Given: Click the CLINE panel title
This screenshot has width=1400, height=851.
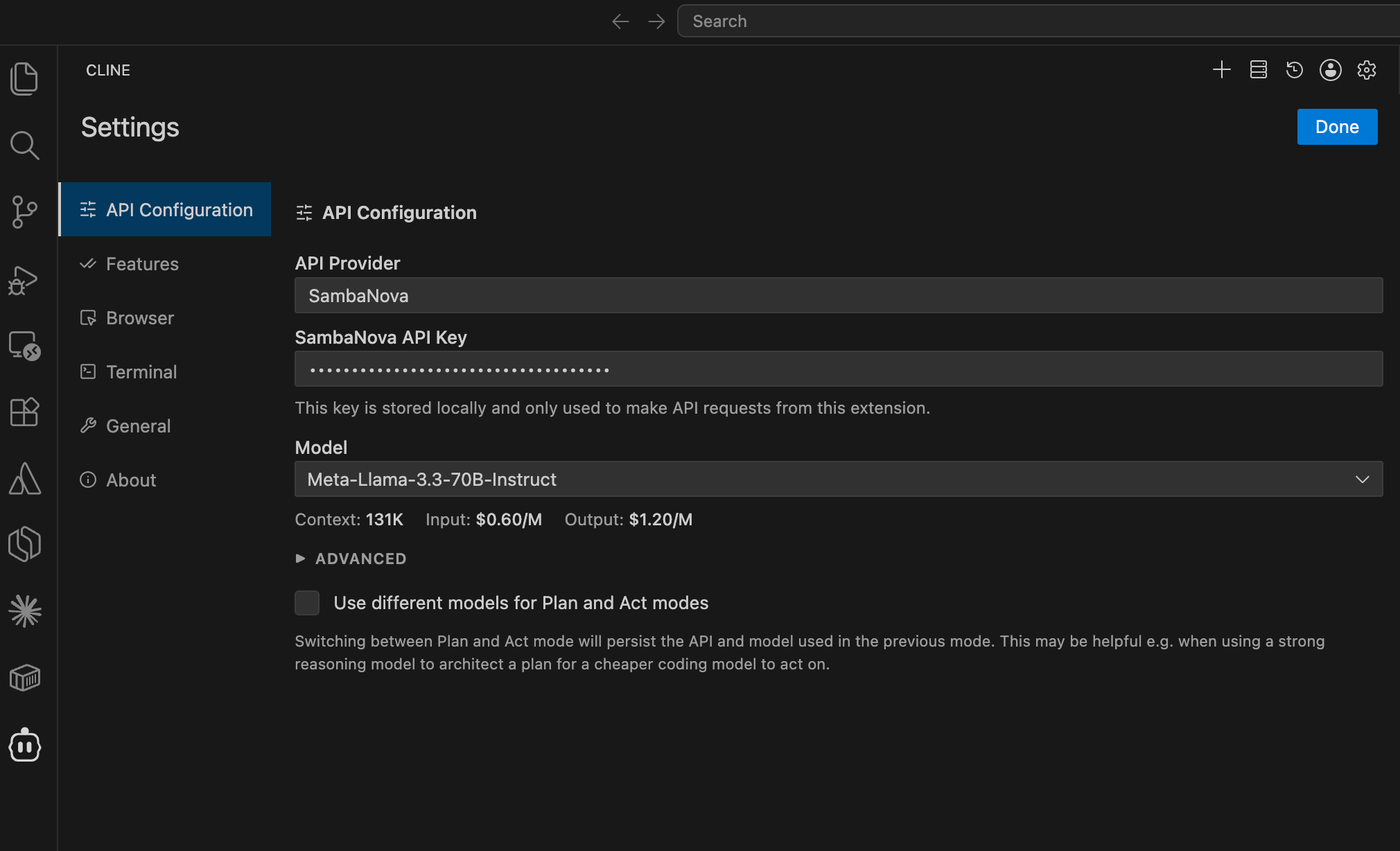Looking at the screenshot, I should coord(108,70).
